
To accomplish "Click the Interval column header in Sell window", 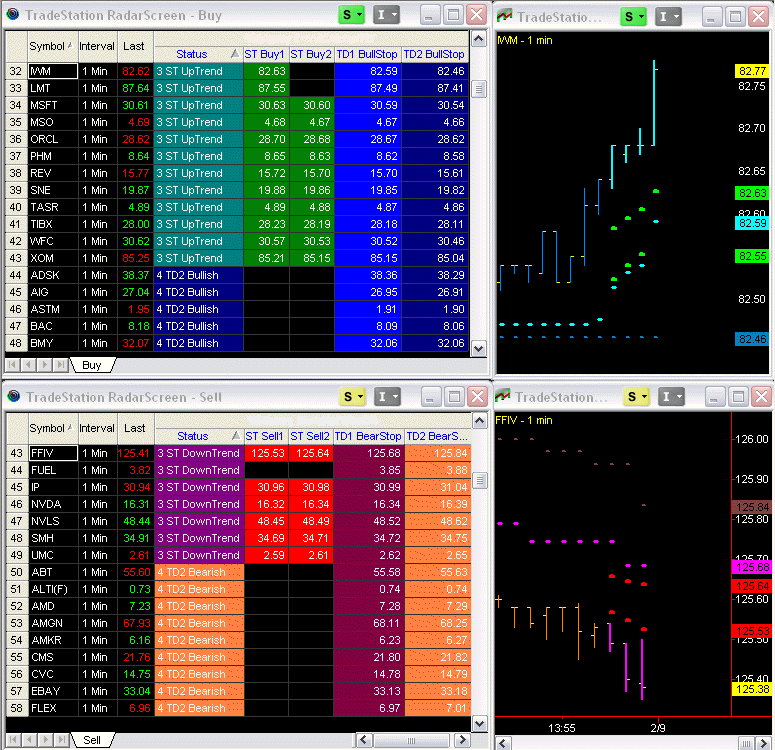I will [x=97, y=428].
